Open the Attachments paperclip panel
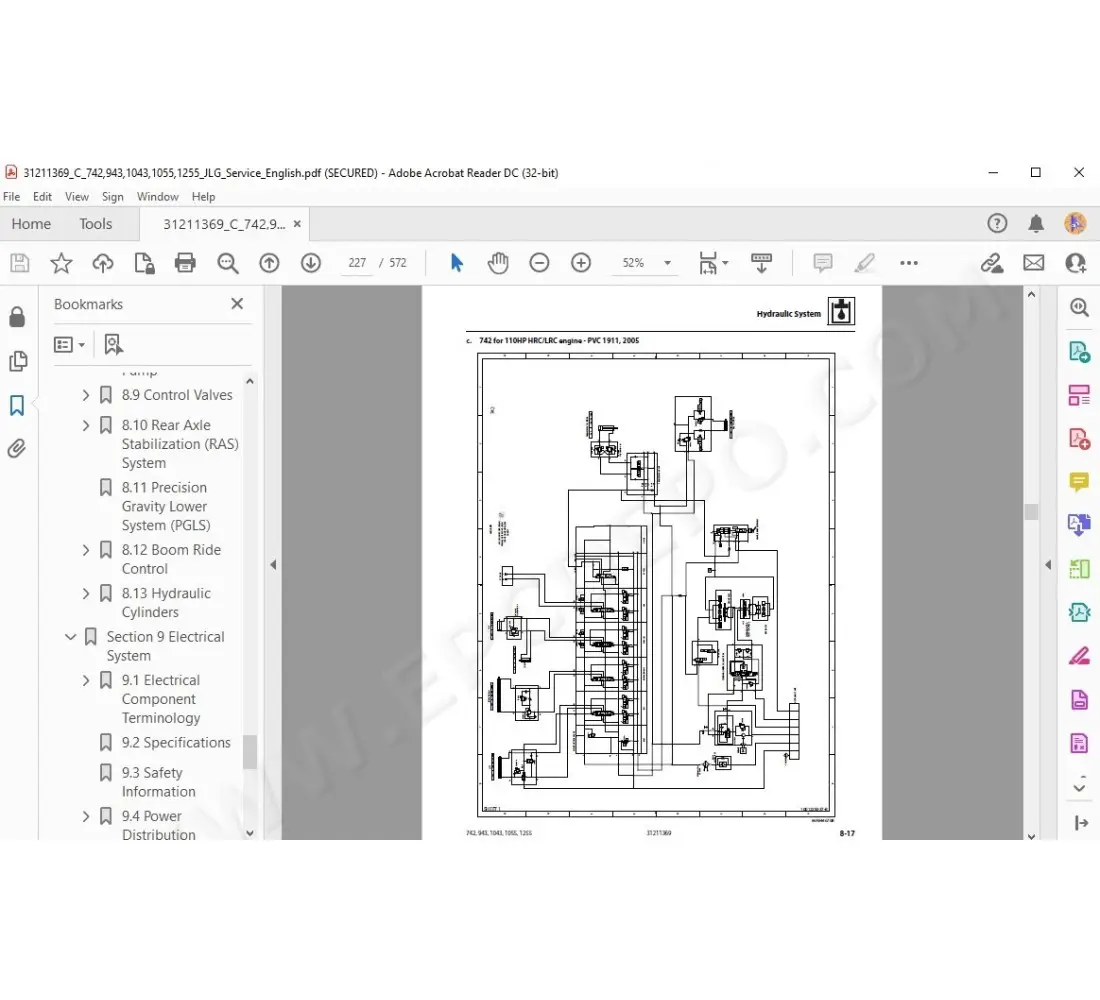This screenshot has width=1100, height=1000. 17,449
